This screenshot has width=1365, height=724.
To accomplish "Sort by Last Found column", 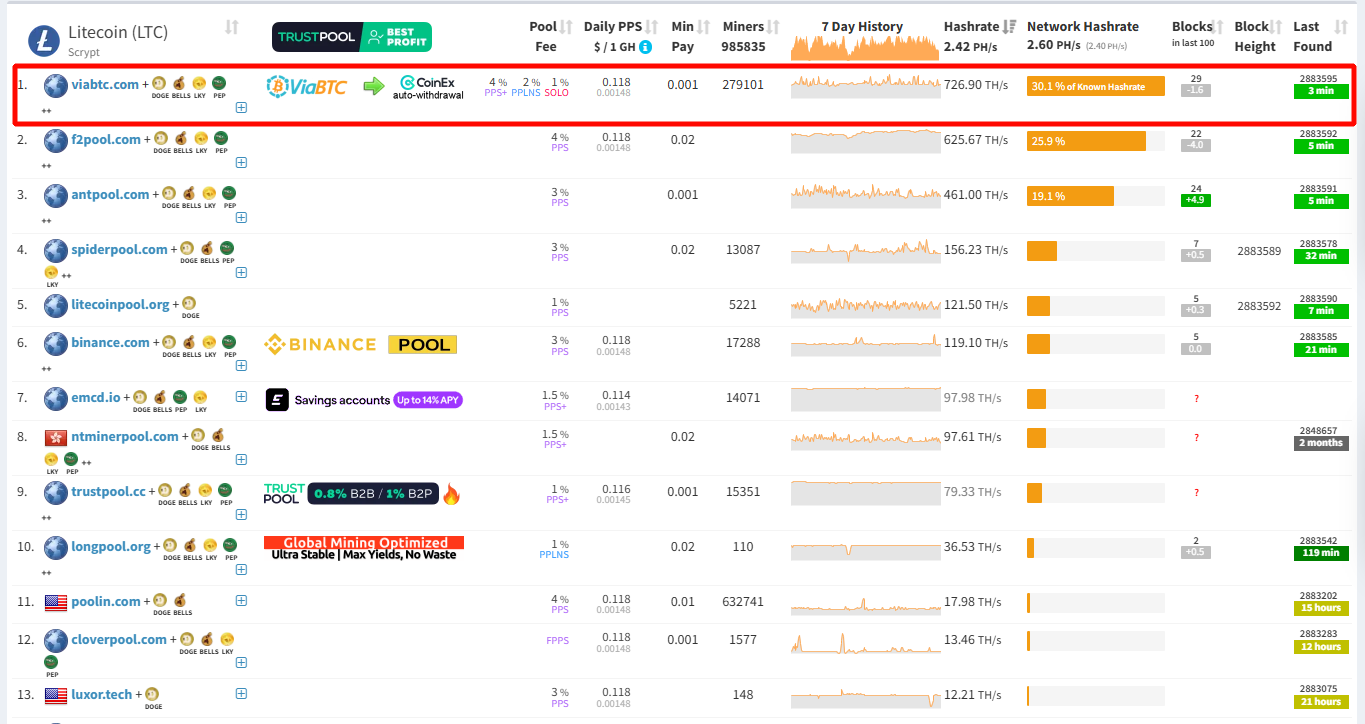I will [1340, 27].
